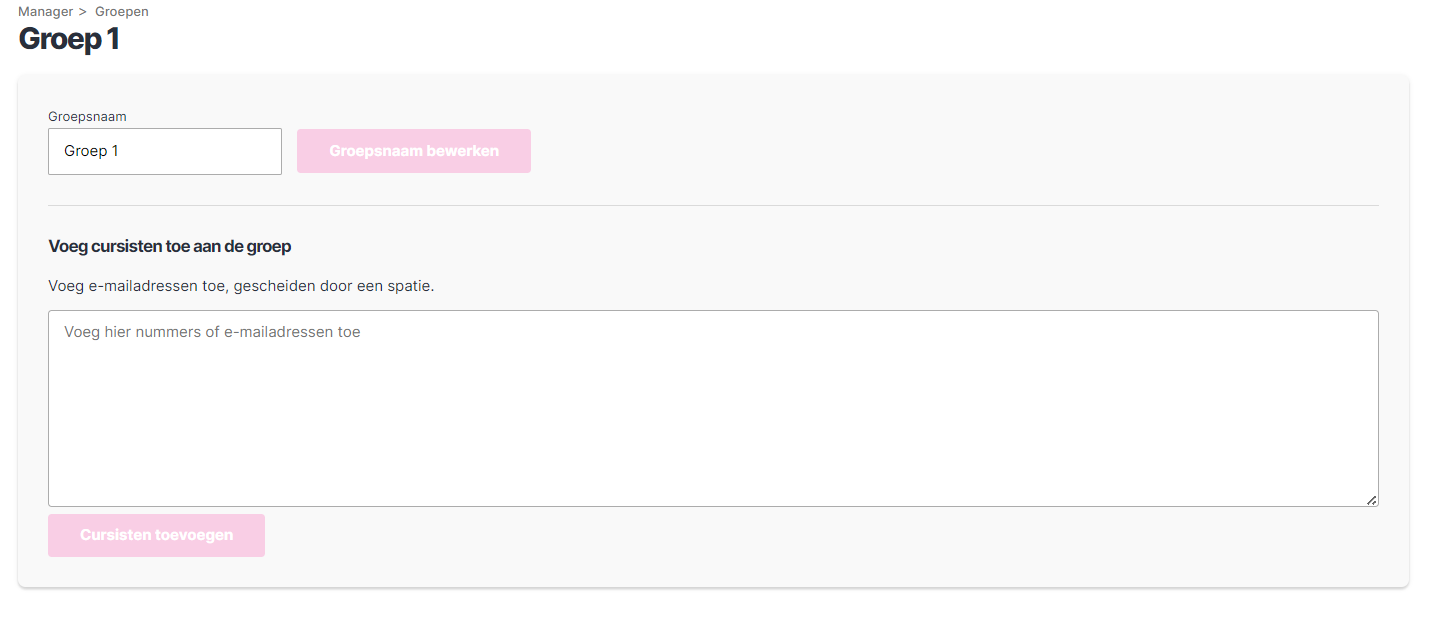The height and width of the screenshot is (625, 1447).
Task: Open the Groepen breadcrumb link
Action: [122, 12]
